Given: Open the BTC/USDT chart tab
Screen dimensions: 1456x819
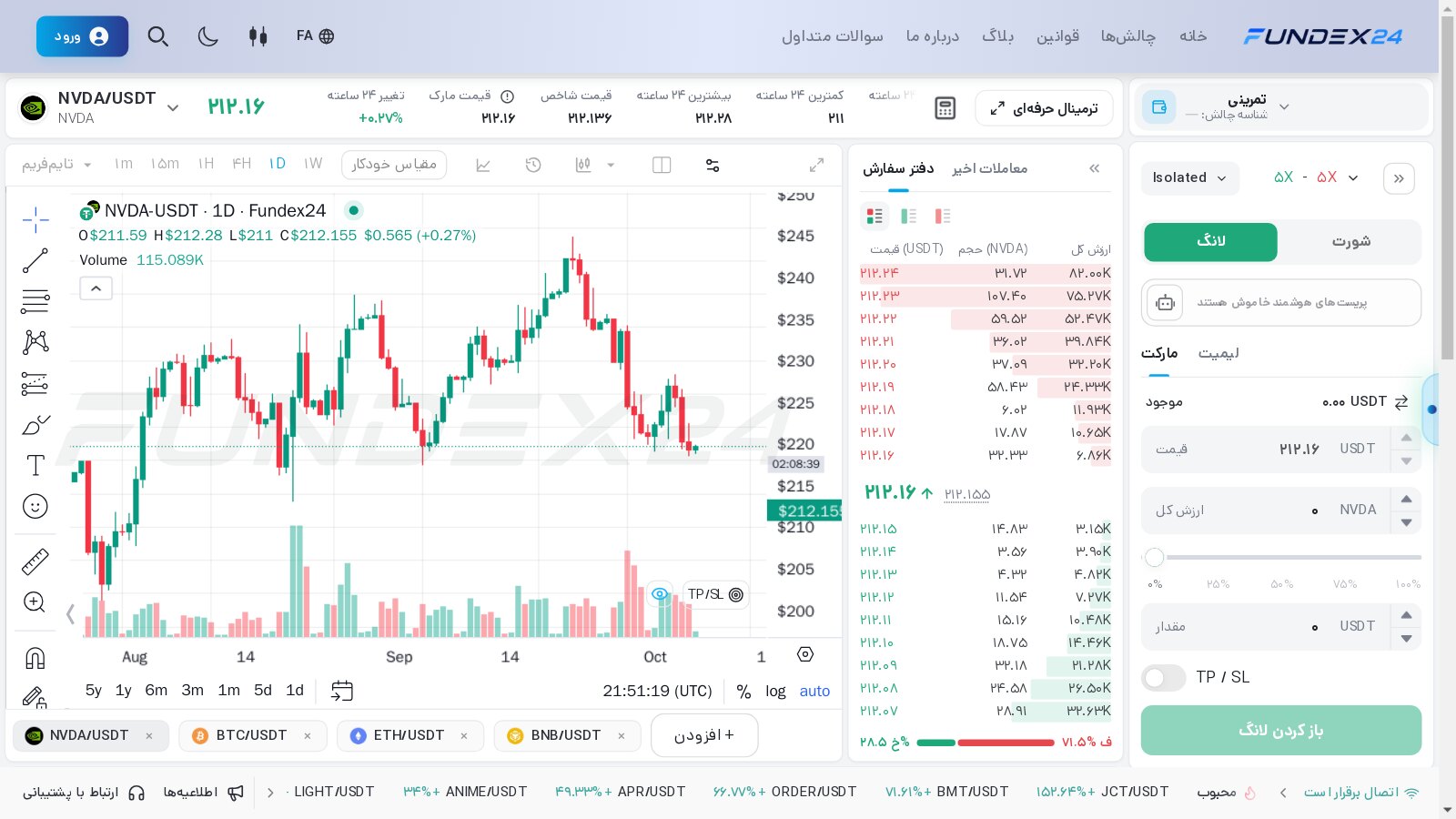Looking at the screenshot, I should [x=251, y=735].
